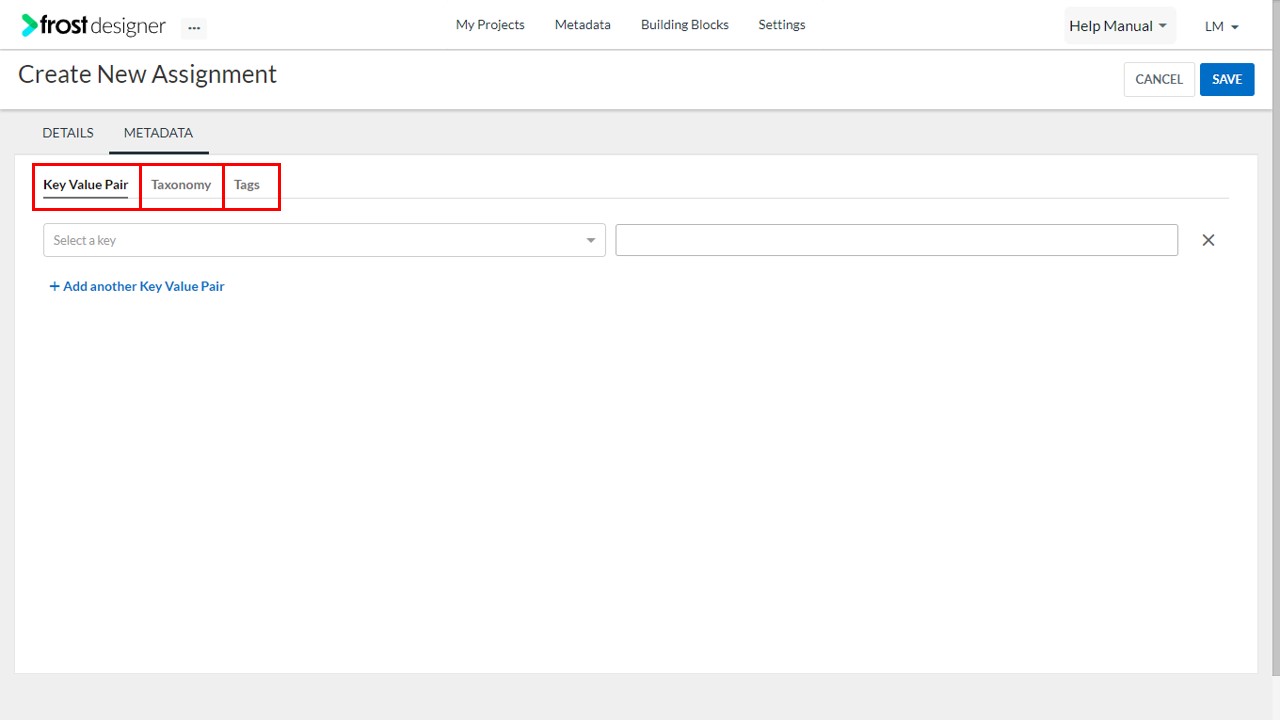Viewport: 1280px width, 720px height.
Task: Select the Key Value Pair sub-tab
Action: (x=86, y=185)
